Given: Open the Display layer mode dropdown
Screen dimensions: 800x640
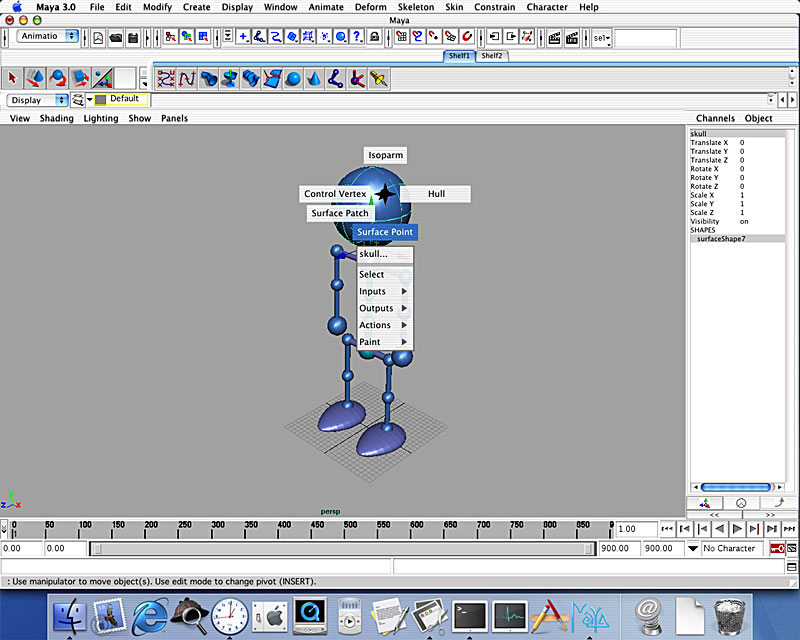Looking at the screenshot, I should [37, 100].
